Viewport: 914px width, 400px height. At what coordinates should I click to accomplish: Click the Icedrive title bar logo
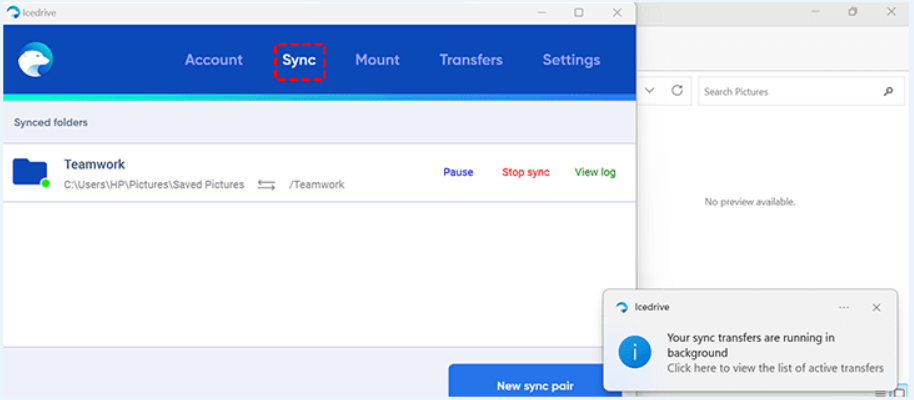13,12
